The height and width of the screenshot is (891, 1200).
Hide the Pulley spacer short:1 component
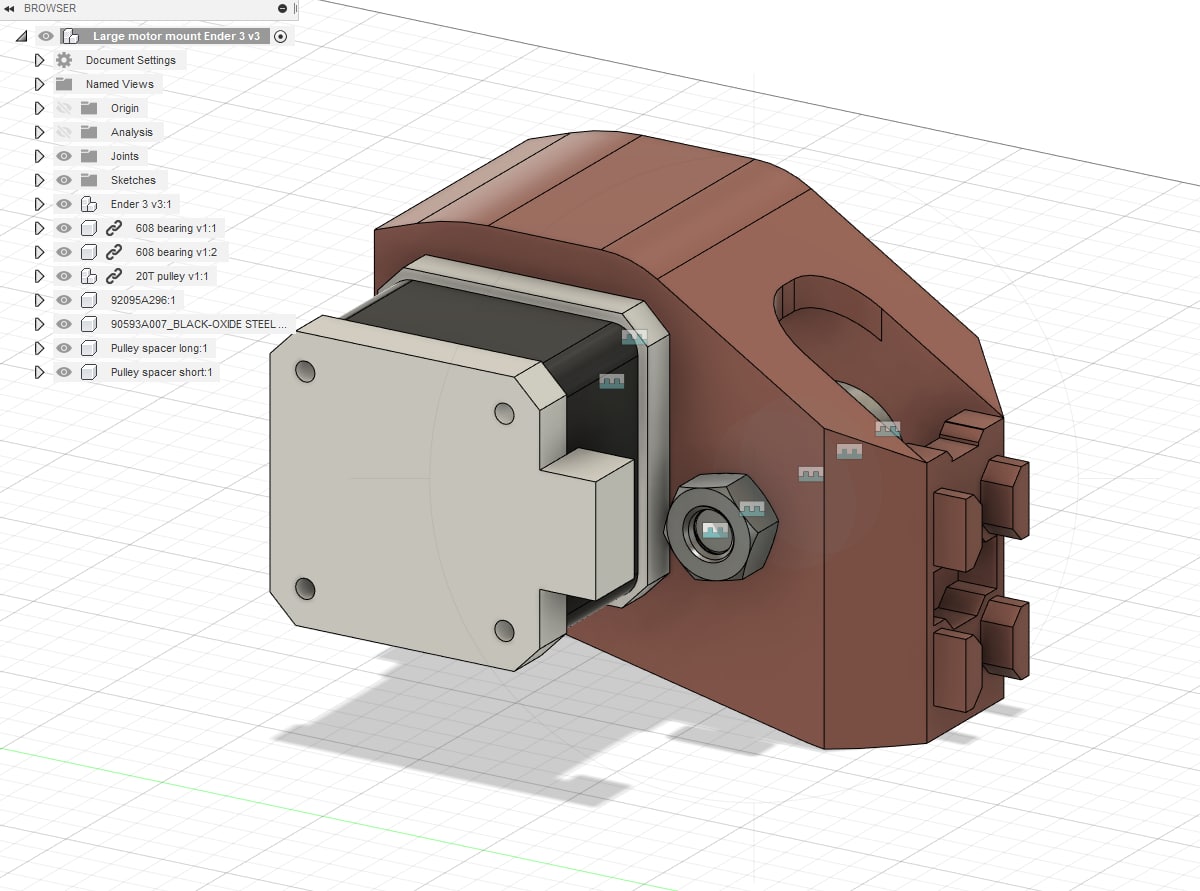pyautogui.click(x=64, y=372)
